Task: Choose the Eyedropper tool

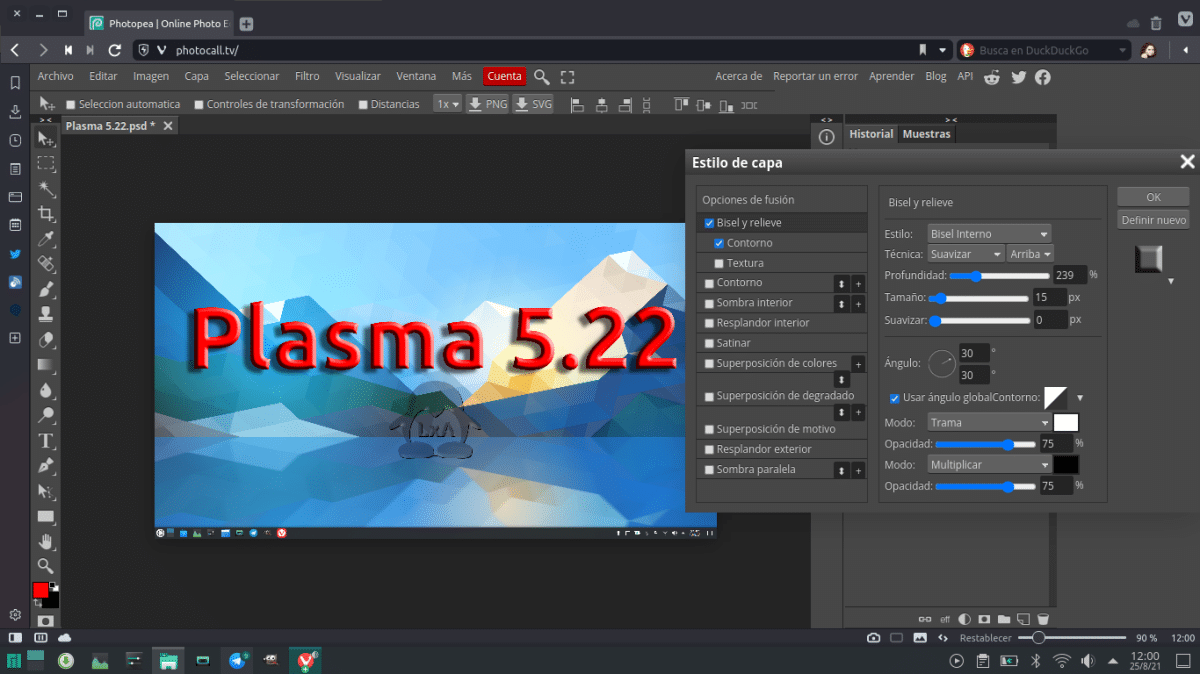Action: coord(46,240)
